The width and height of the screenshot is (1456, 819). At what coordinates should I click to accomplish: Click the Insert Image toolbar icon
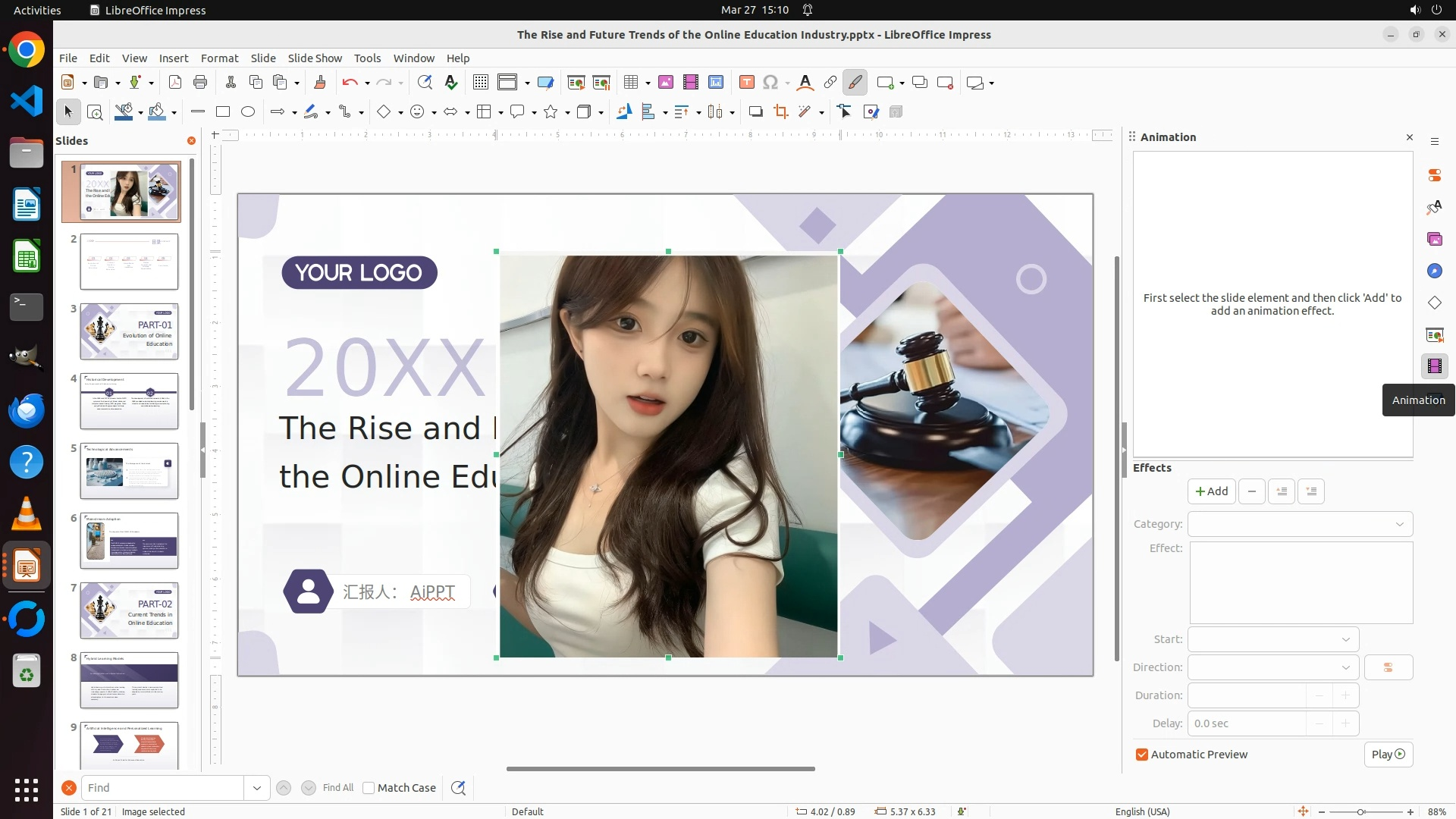coord(665,83)
